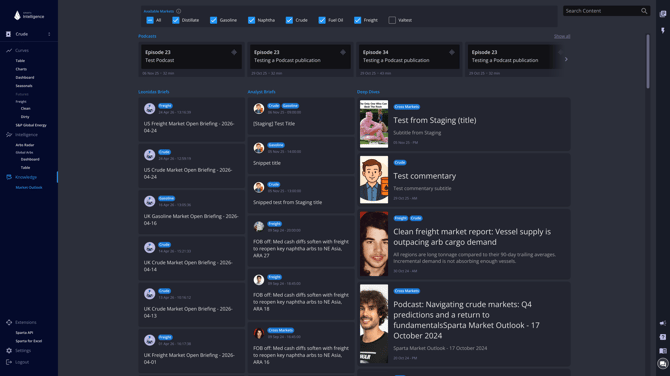Image resolution: width=670 pixels, height=376 pixels.
Task: Click the Logout text in sidebar
Action: [22, 362]
